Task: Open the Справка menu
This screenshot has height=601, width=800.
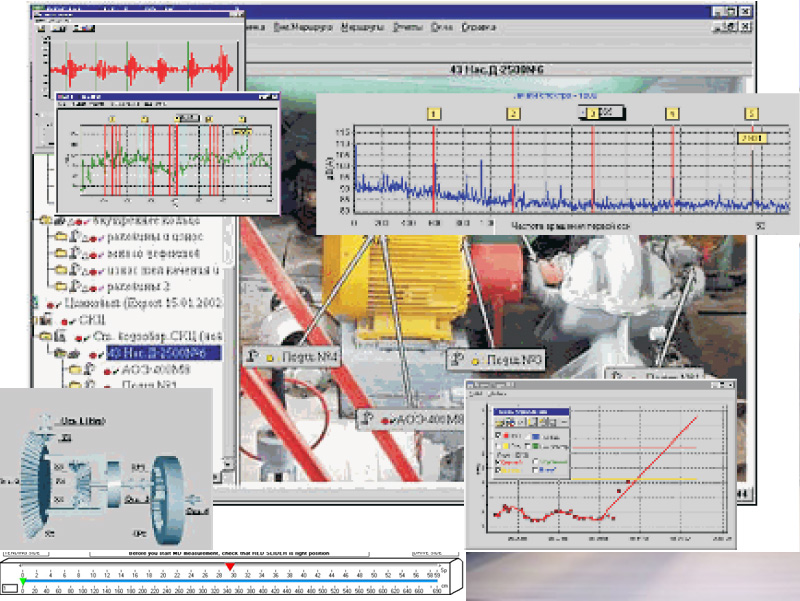Action: [479, 27]
